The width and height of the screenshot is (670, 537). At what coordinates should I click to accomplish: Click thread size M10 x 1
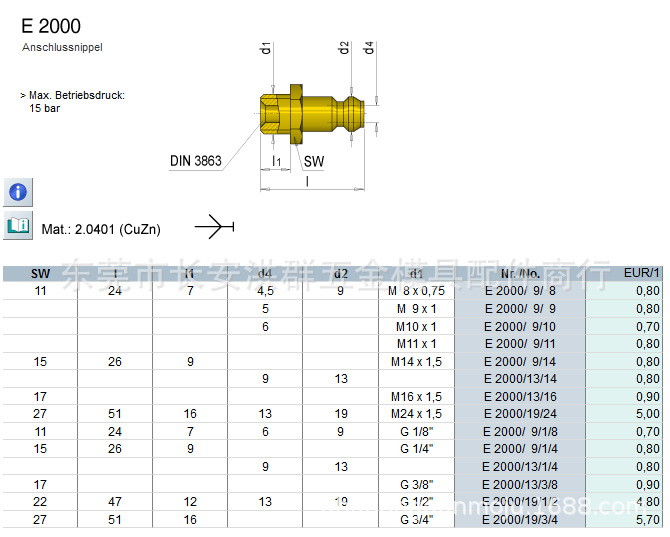[x=416, y=327]
